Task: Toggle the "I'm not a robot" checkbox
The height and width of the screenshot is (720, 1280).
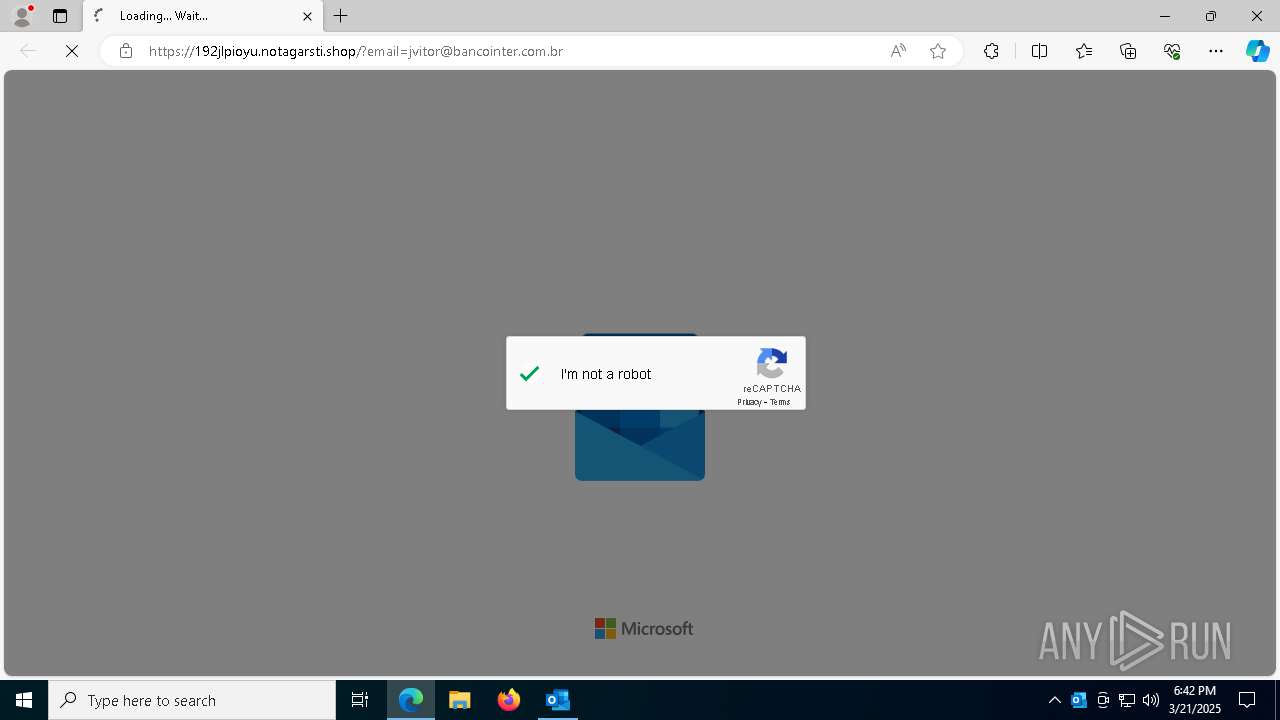Action: click(530, 374)
